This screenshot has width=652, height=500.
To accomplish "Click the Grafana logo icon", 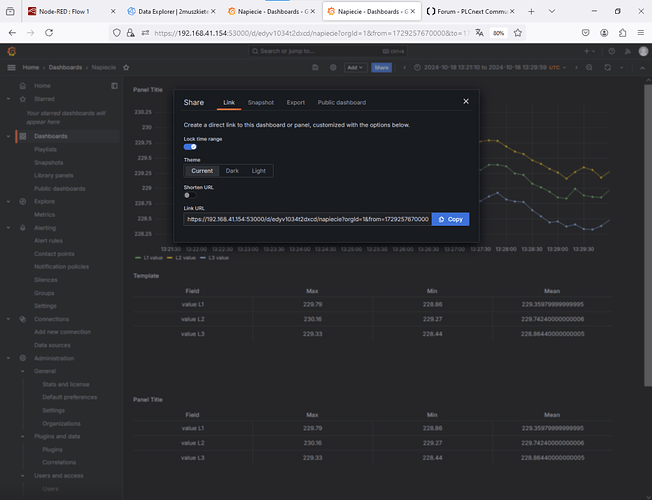I will [x=12, y=51].
